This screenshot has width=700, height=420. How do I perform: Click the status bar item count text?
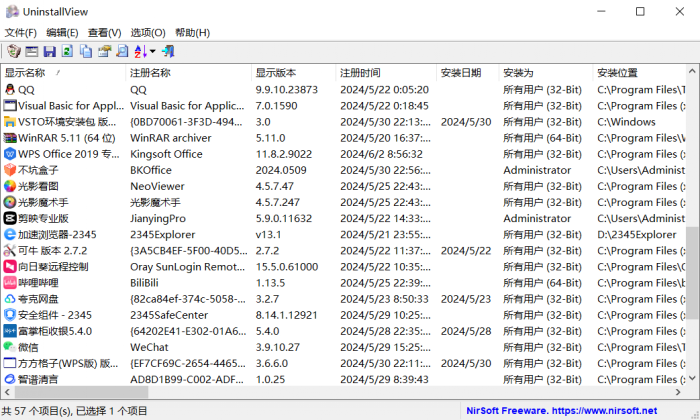click(x=74, y=411)
